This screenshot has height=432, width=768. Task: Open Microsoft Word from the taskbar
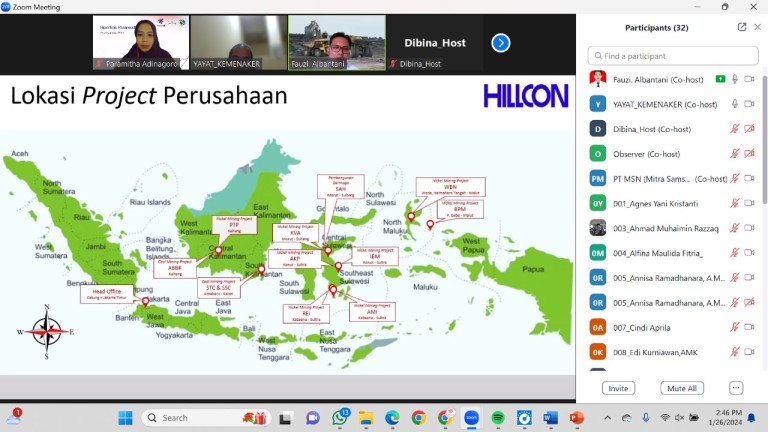pos(550,417)
